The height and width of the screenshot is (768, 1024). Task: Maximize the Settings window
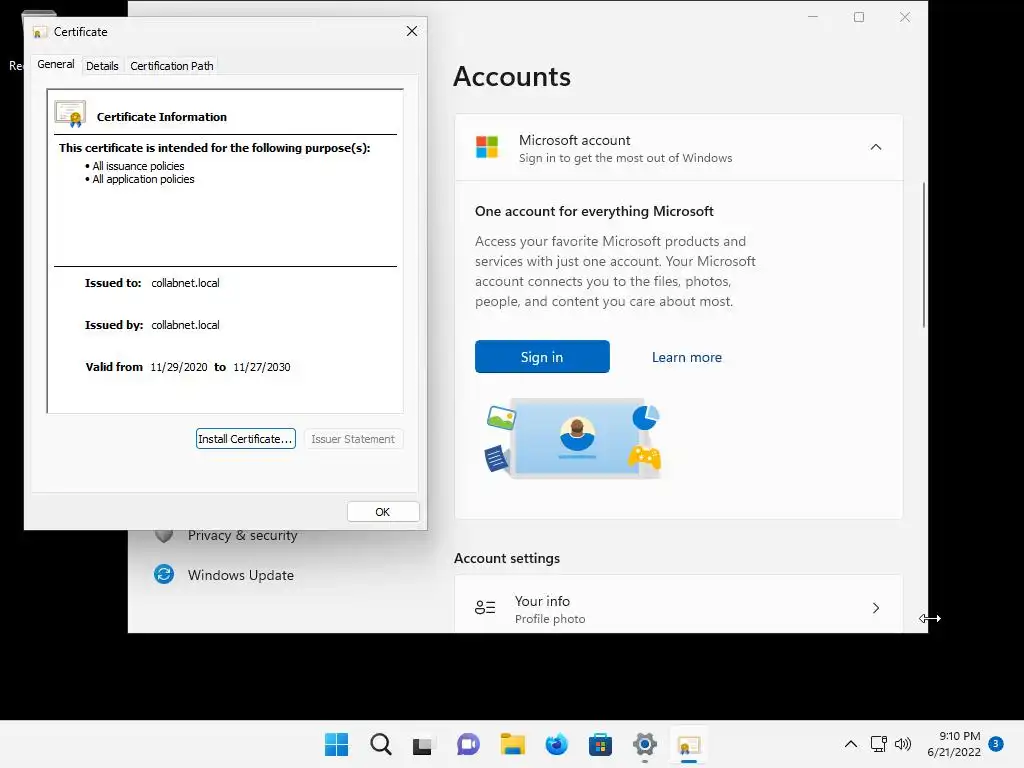[x=859, y=17]
